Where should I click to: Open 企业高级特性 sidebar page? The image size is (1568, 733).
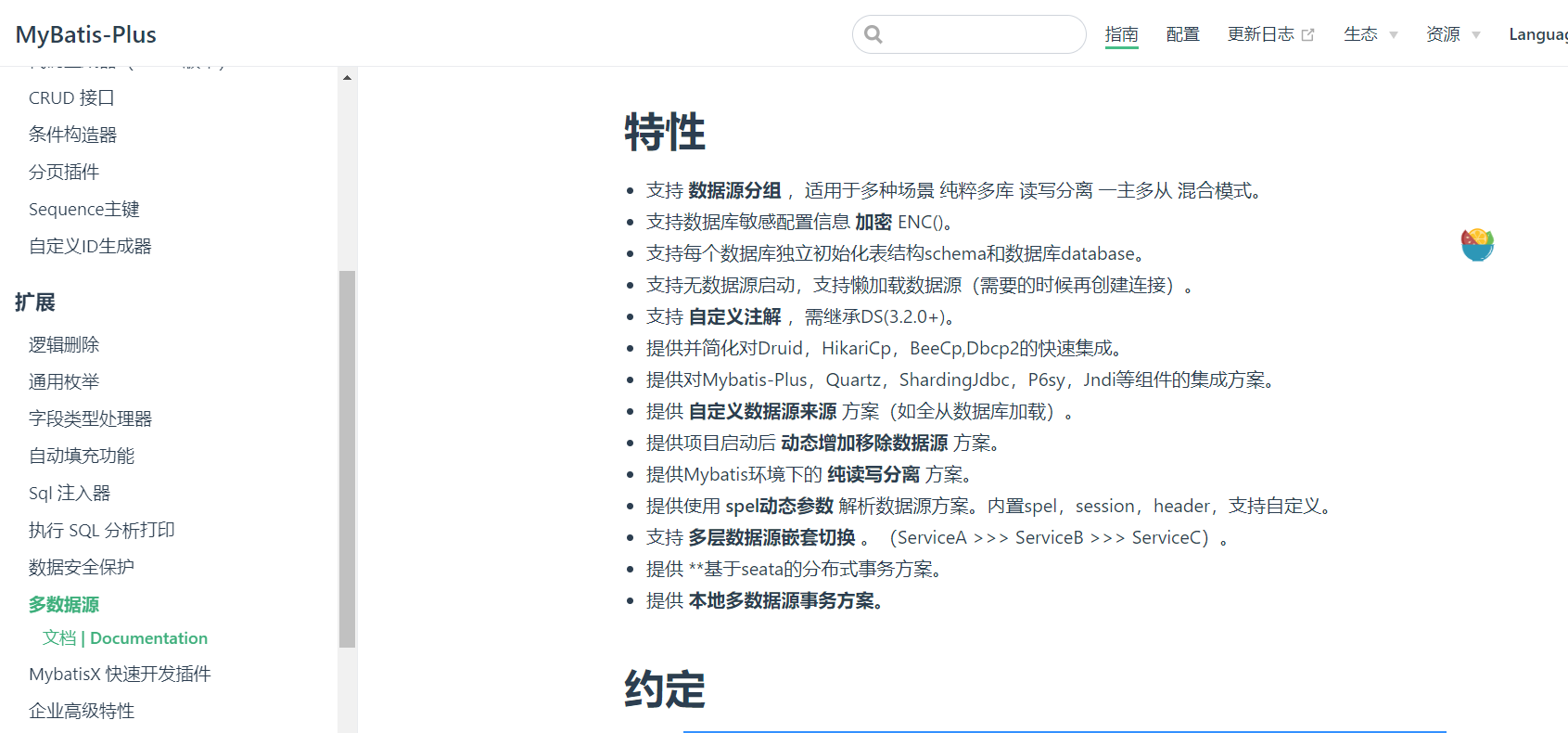point(82,711)
